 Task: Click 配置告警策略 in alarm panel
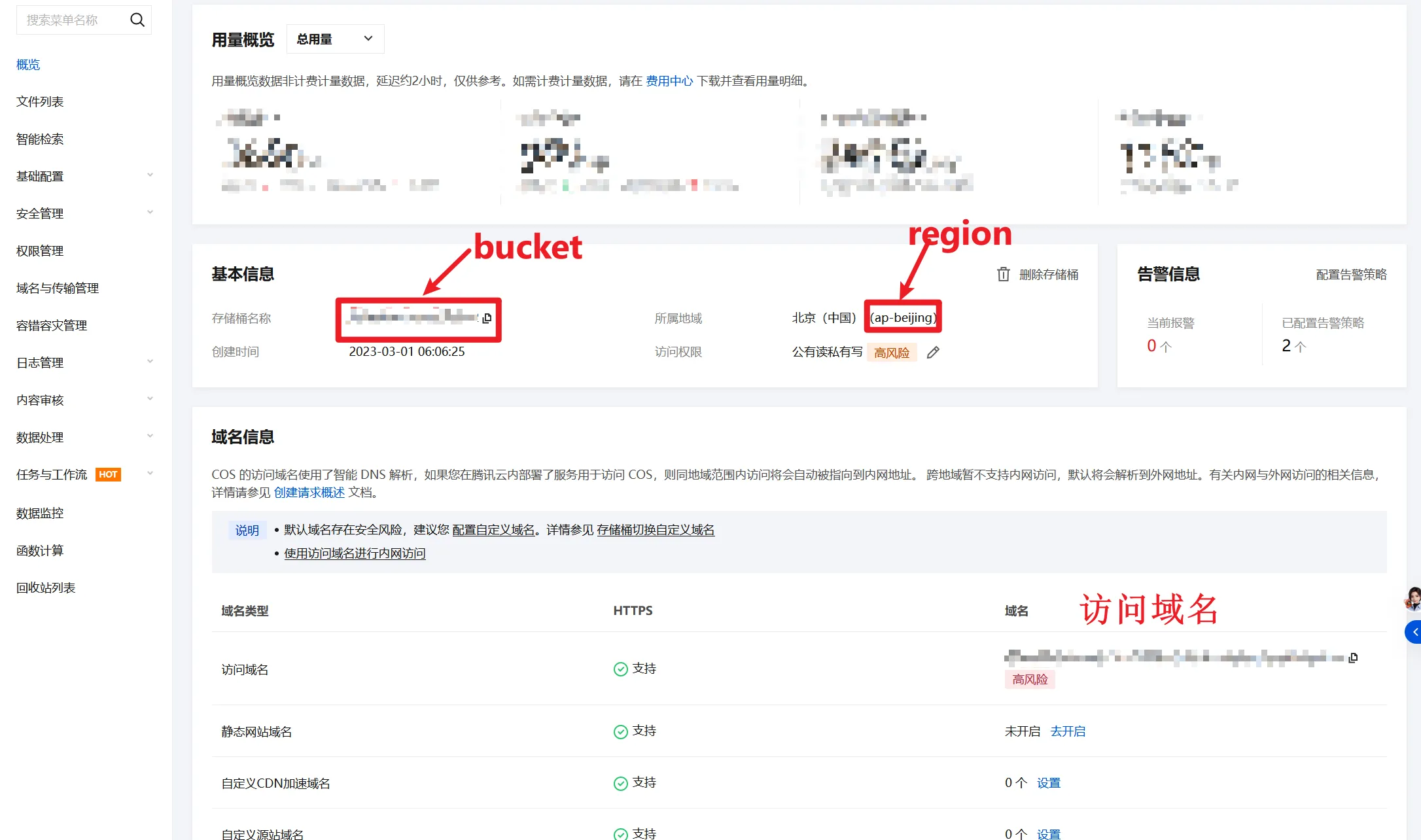[1351, 275]
